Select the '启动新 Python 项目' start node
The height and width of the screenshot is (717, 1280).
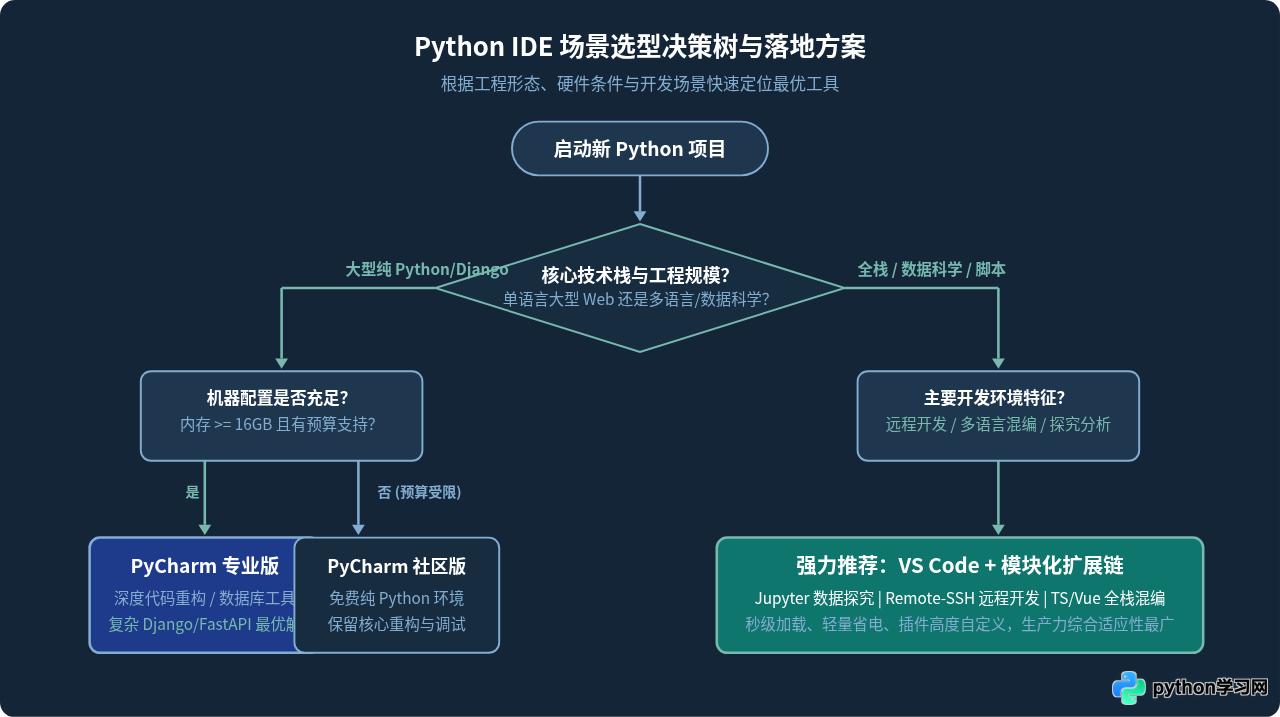640,149
